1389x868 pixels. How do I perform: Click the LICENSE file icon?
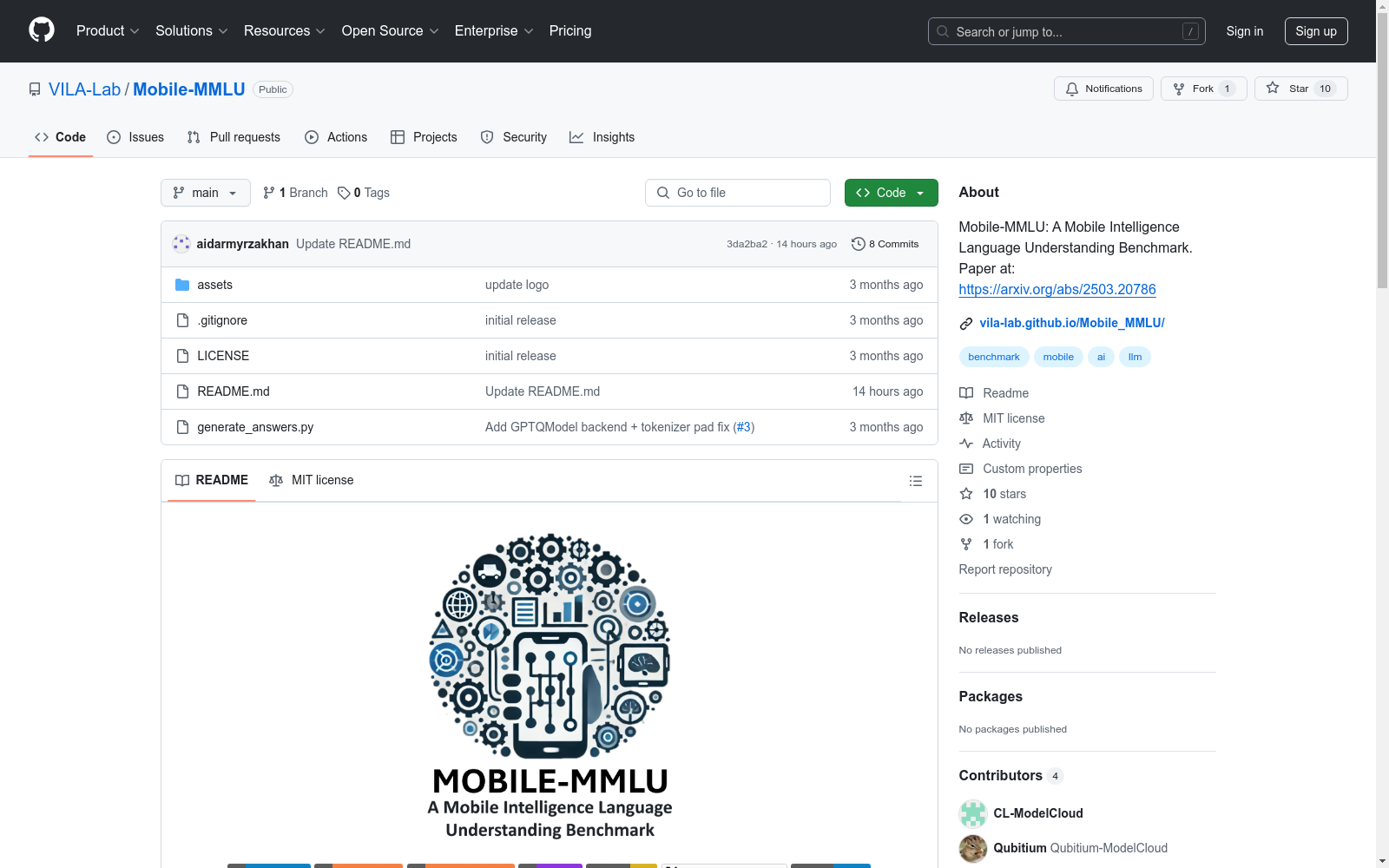[x=182, y=356]
